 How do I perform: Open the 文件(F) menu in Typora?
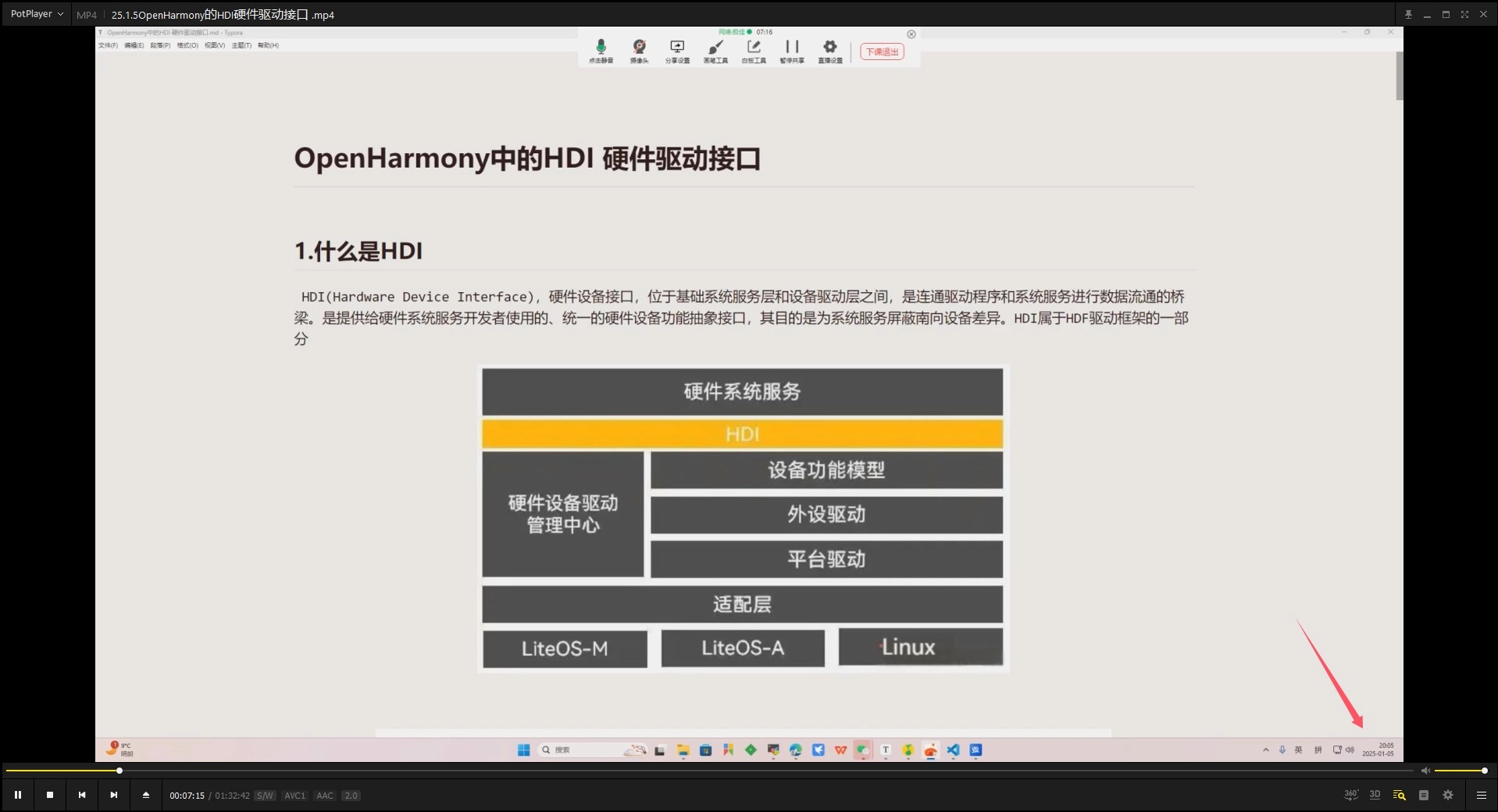[x=108, y=45]
